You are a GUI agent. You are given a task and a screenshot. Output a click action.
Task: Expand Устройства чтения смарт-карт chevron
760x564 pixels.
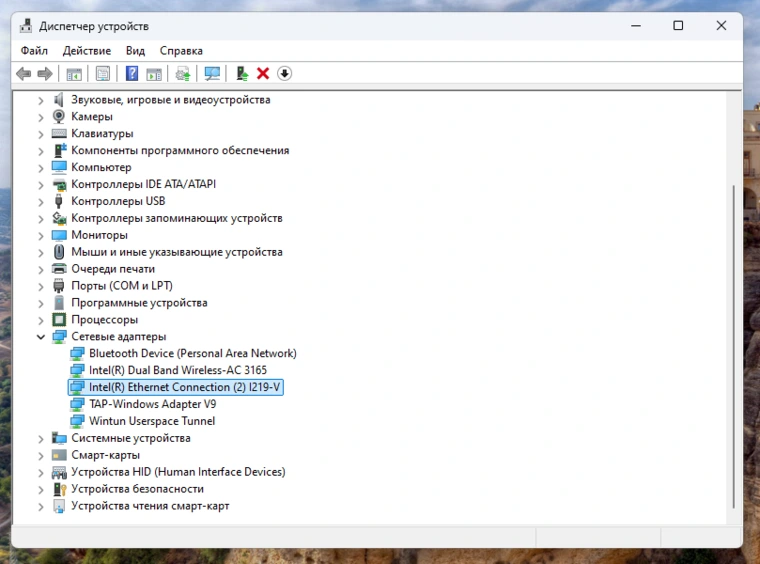41,506
